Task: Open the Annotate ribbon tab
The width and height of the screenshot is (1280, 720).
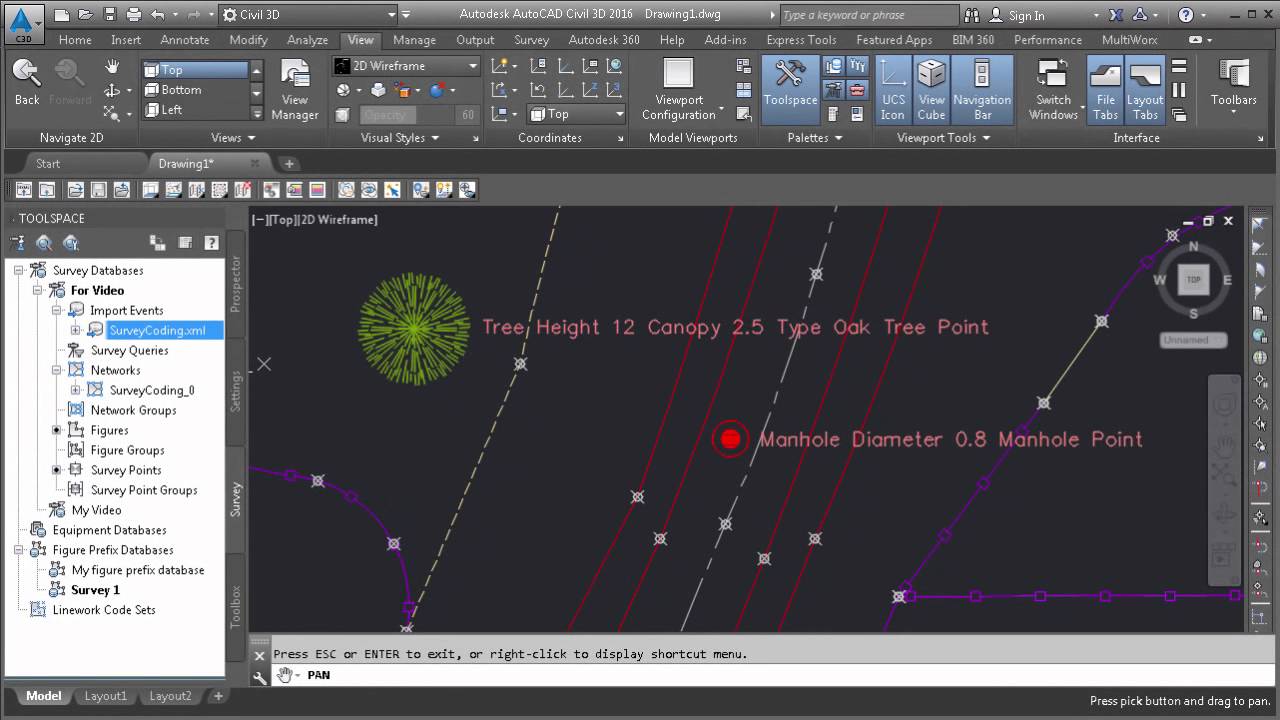Action: pyautogui.click(x=185, y=40)
